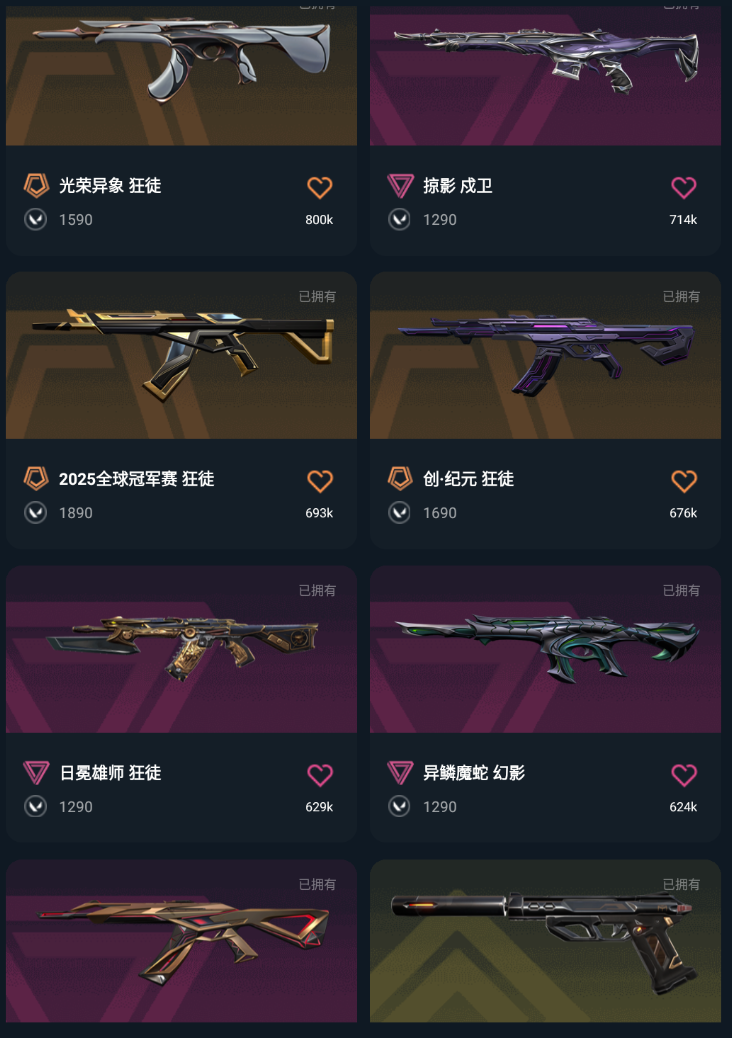Favorite the 光荣异象 狂徒 skin heart
Image resolution: width=732 pixels, height=1038 pixels.
click(x=320, y=188)
